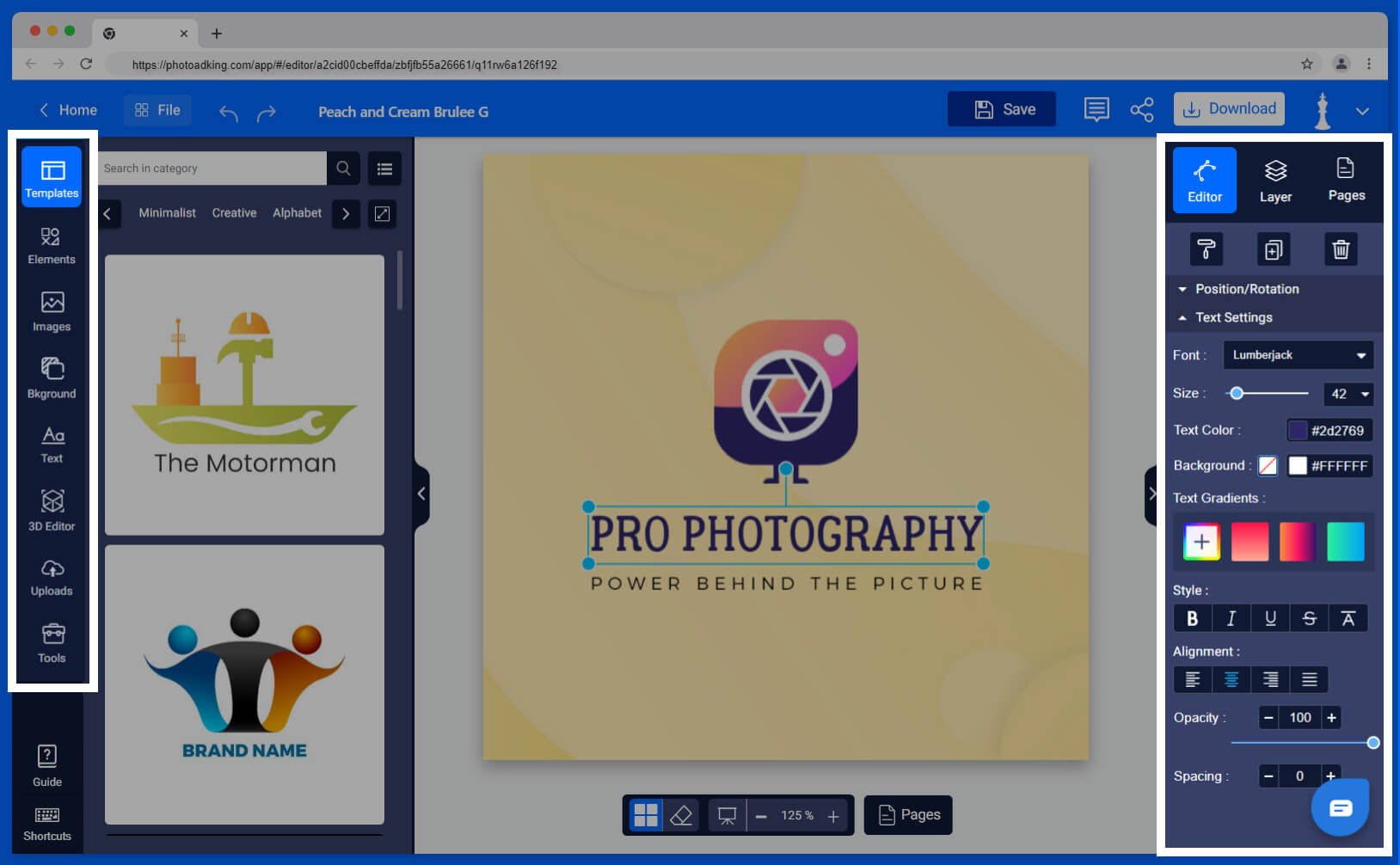
Task: Delete the selected element via trash icon
Action: click(1341, 249)
